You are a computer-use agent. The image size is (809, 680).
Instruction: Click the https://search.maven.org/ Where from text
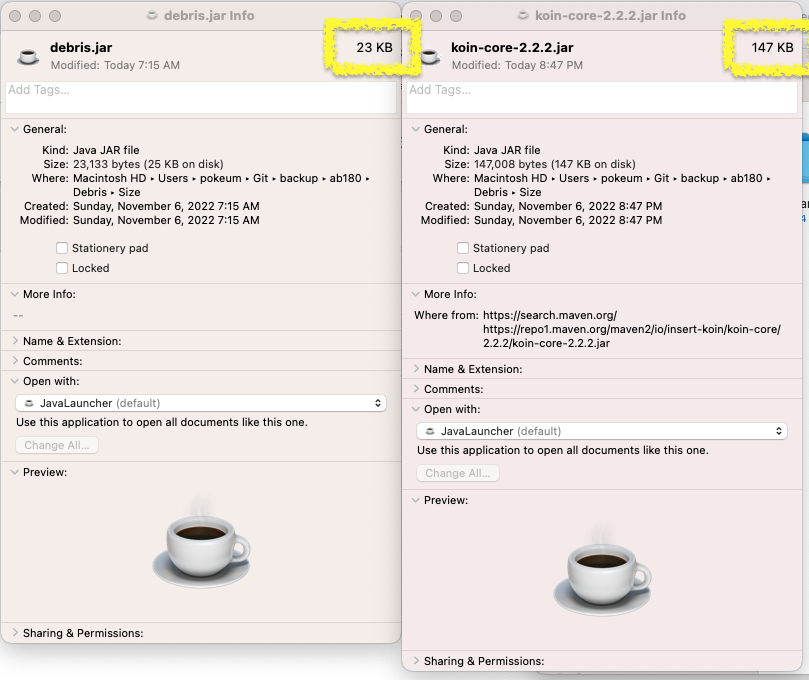549,315
